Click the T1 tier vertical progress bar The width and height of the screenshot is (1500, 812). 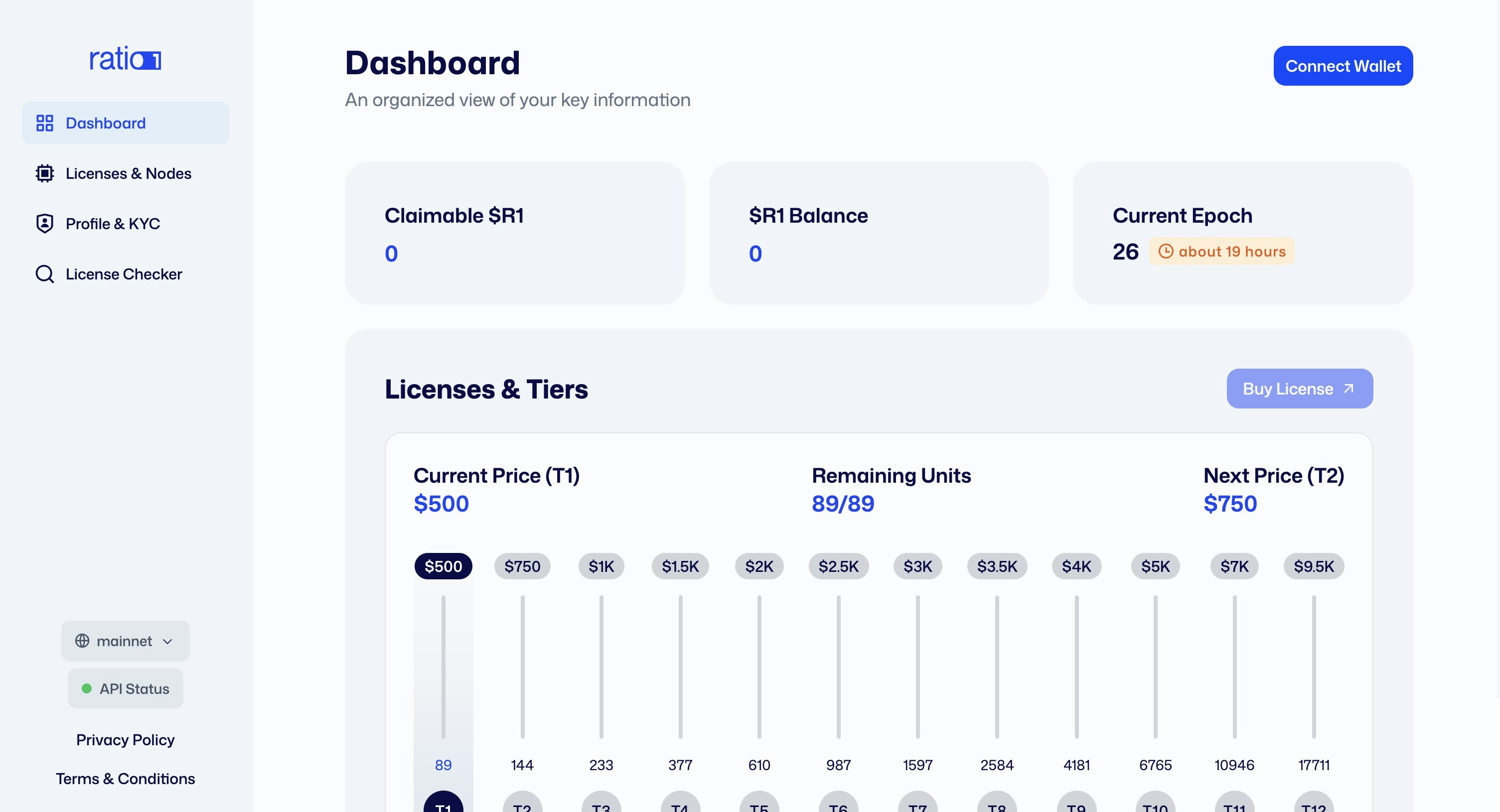tap(443, 667)
